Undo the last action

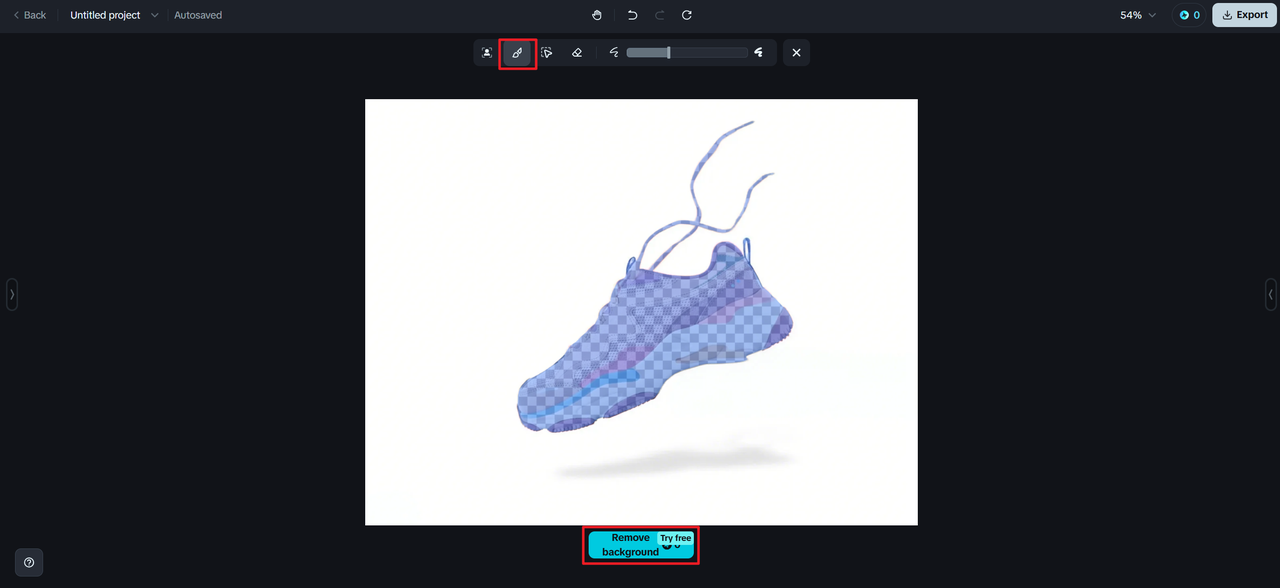pyautogui.click(x=632, y=15)
